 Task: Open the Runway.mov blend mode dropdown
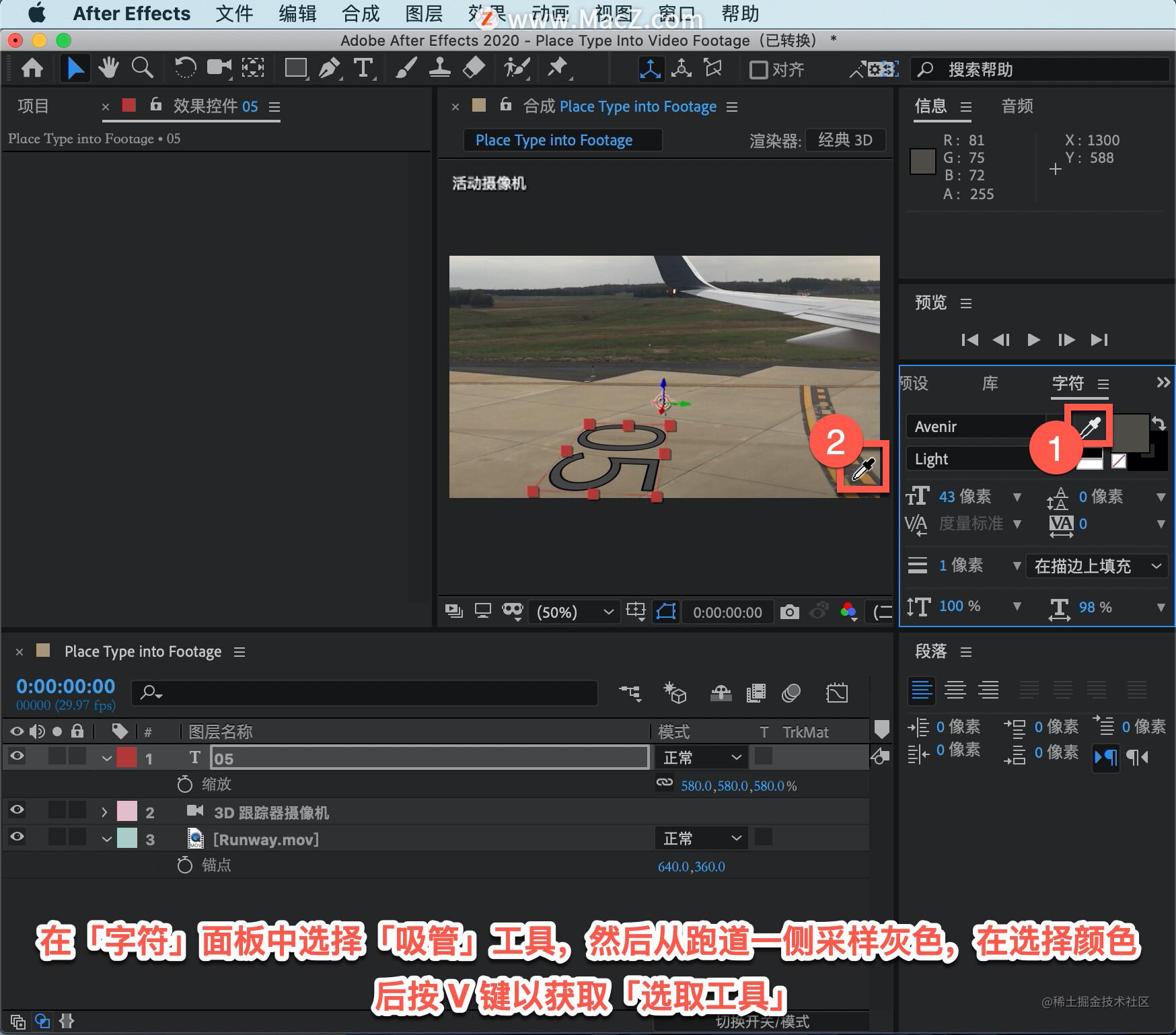[700, 838]
